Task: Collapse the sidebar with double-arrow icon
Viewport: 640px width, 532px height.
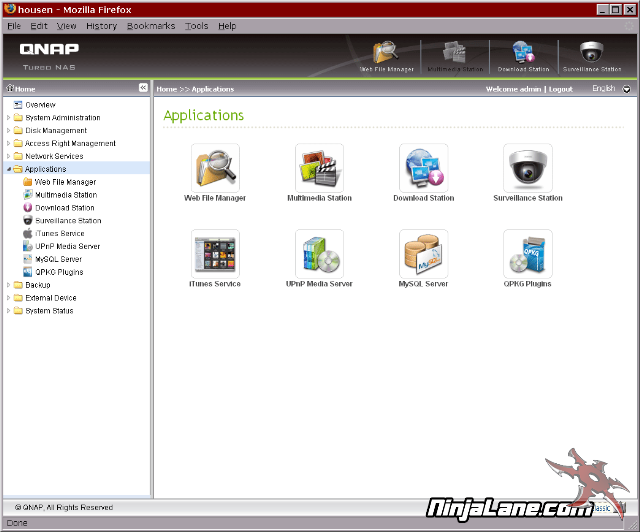Action: point(143,88)
